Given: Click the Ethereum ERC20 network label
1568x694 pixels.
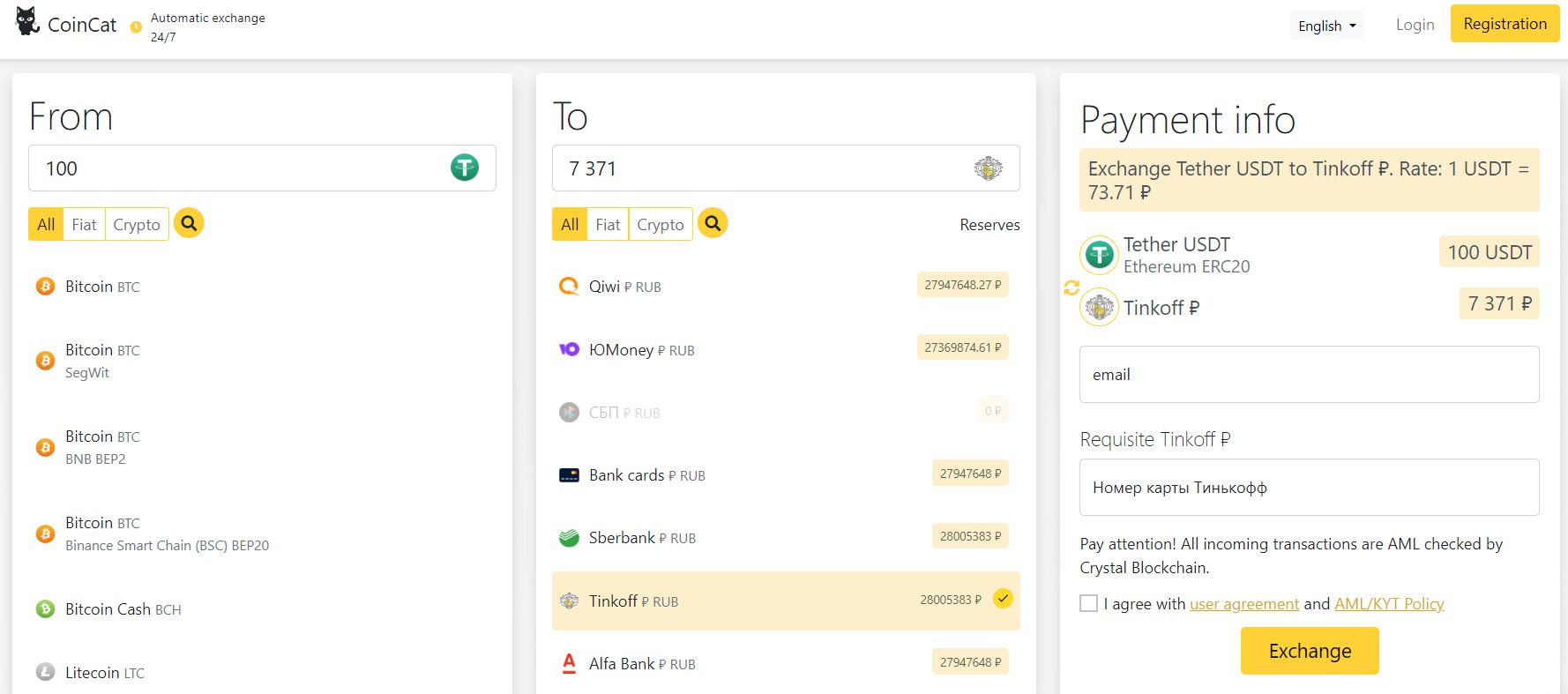Looking at the screenshot, I should 1186,266.
